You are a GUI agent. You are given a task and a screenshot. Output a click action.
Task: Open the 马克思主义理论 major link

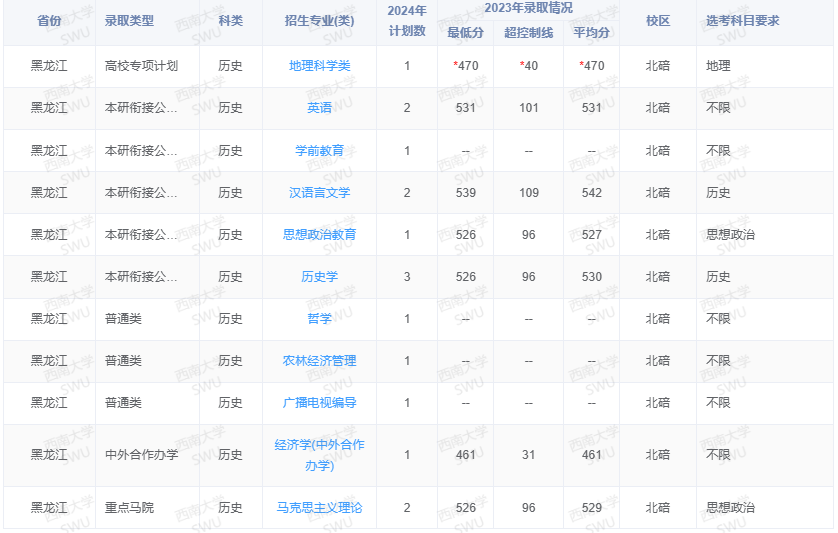click(319, 508)
